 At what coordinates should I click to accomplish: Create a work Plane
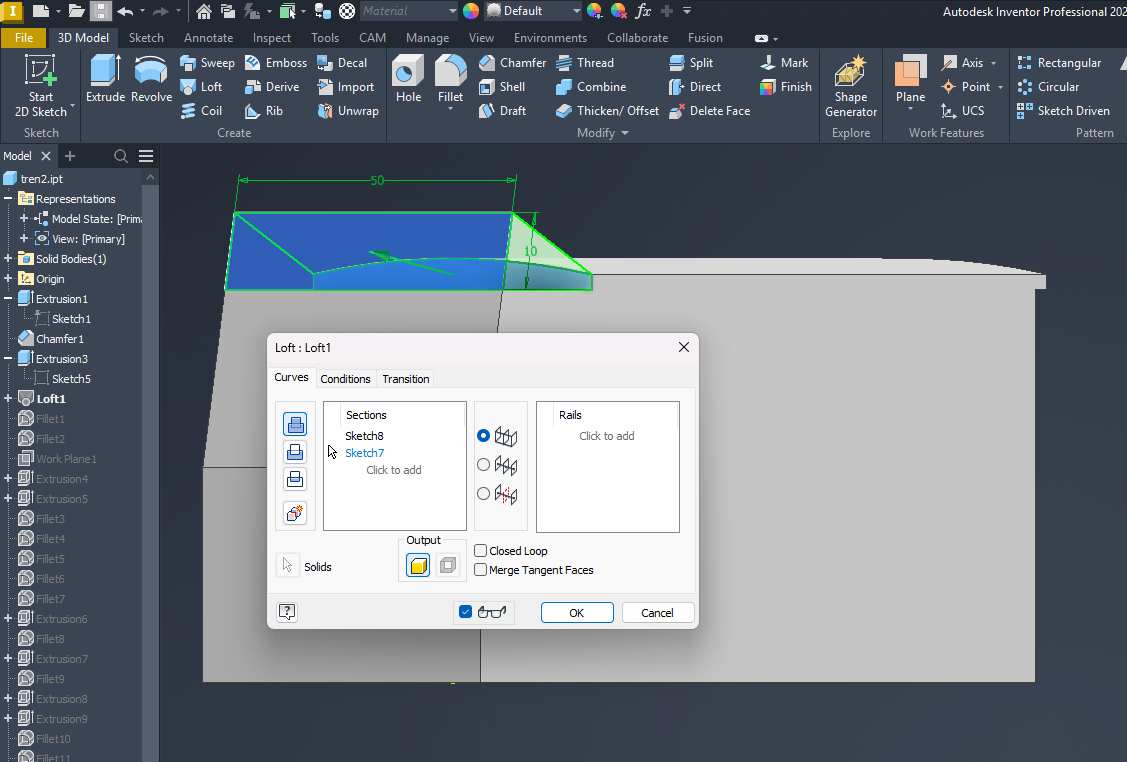[x=908, y=80]
